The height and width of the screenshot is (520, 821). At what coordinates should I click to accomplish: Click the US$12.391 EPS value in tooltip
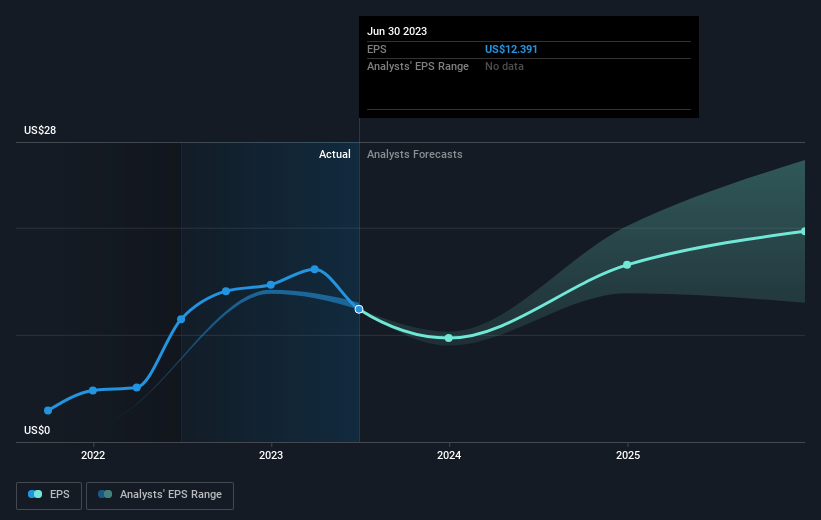pos(511,49)
